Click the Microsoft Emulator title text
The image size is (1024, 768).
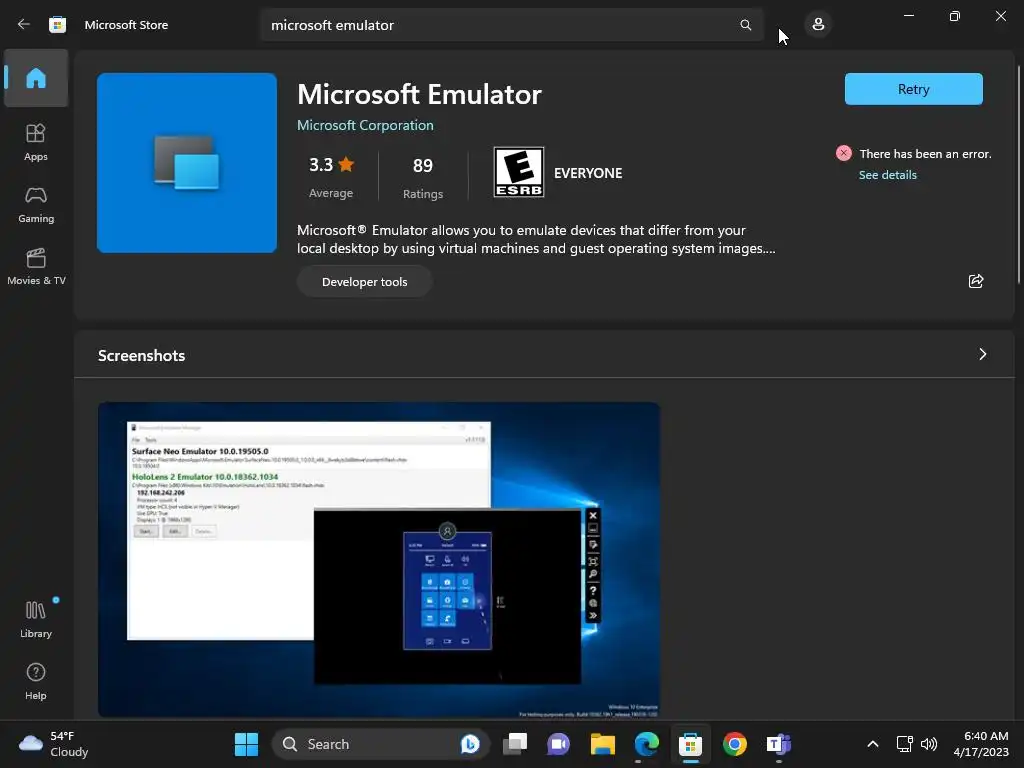click(x=419, y=95)
